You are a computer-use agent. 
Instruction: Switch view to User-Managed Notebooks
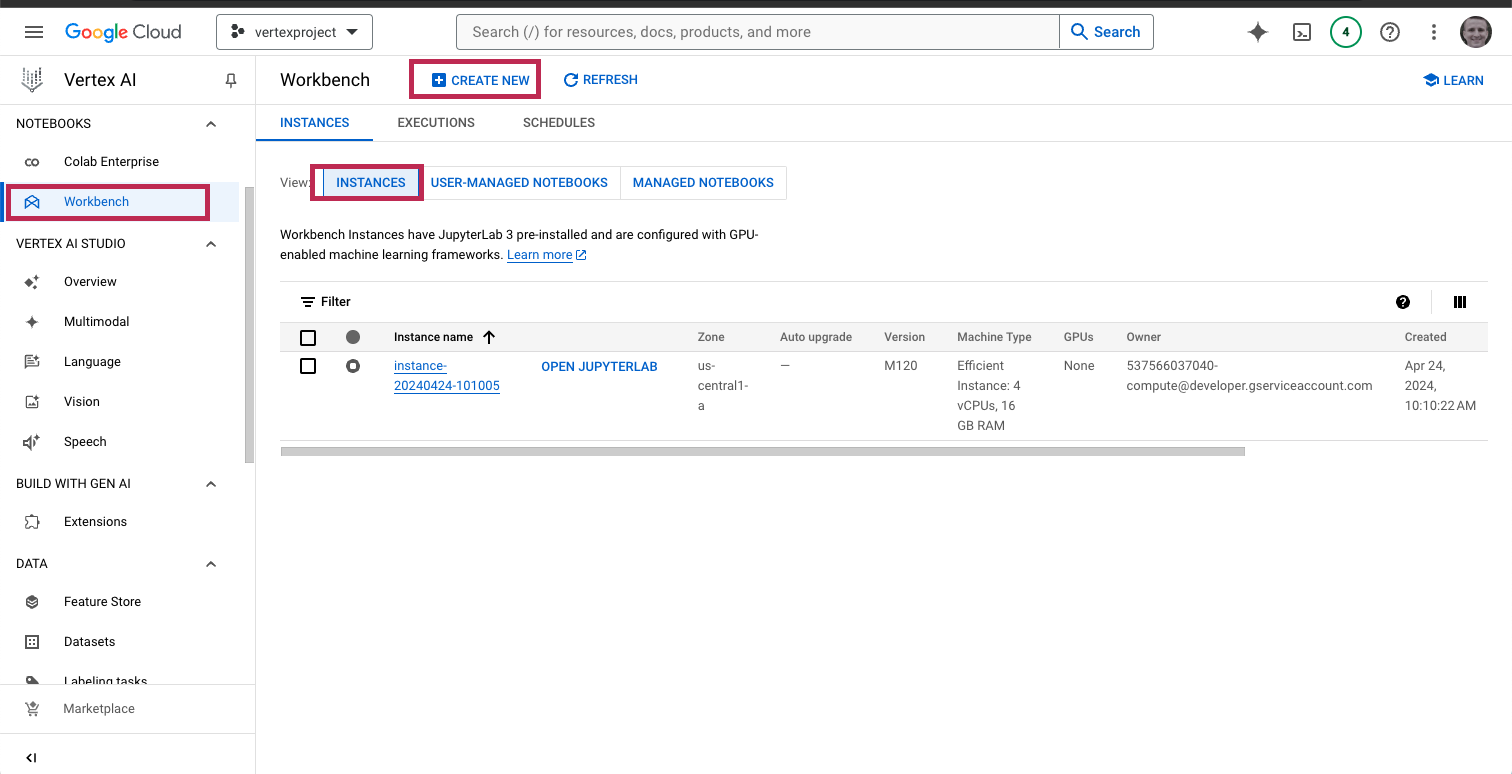point(519,183)
